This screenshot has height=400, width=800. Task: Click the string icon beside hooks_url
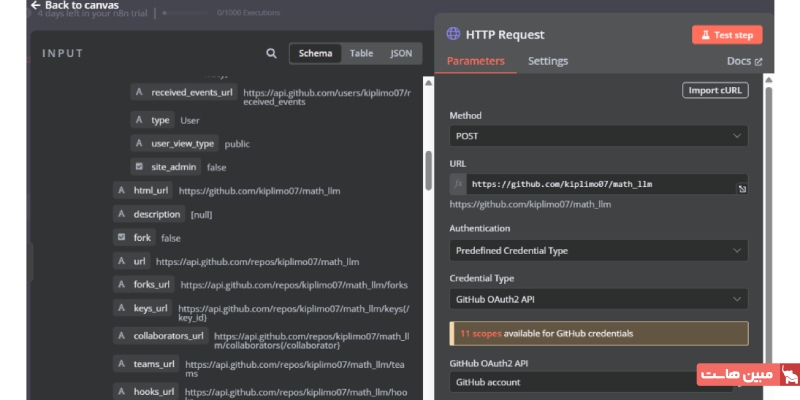(x=121, y=391)
